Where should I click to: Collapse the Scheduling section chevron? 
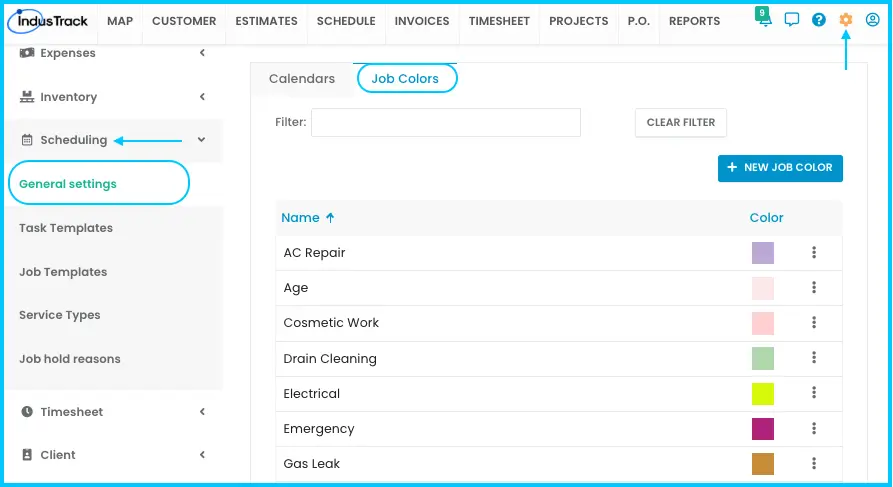tap(201, 140)
